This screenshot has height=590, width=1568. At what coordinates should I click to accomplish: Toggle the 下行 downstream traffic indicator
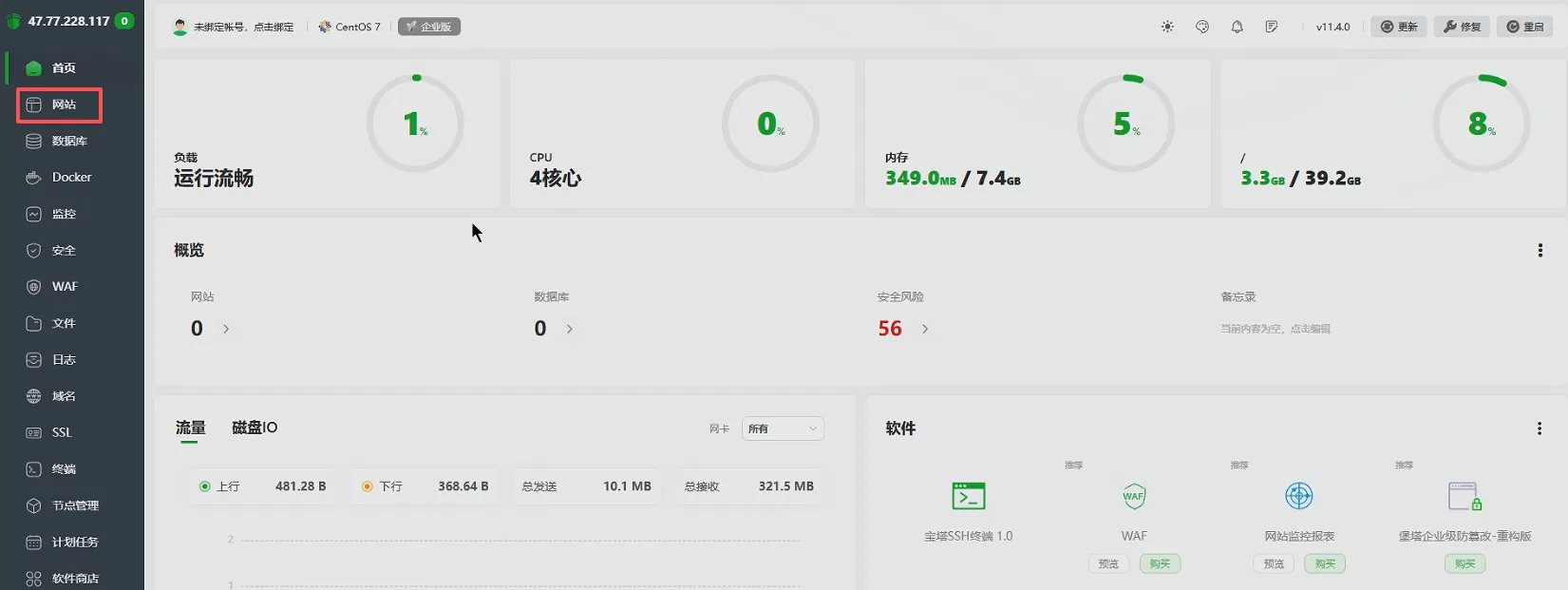[367, 486]
